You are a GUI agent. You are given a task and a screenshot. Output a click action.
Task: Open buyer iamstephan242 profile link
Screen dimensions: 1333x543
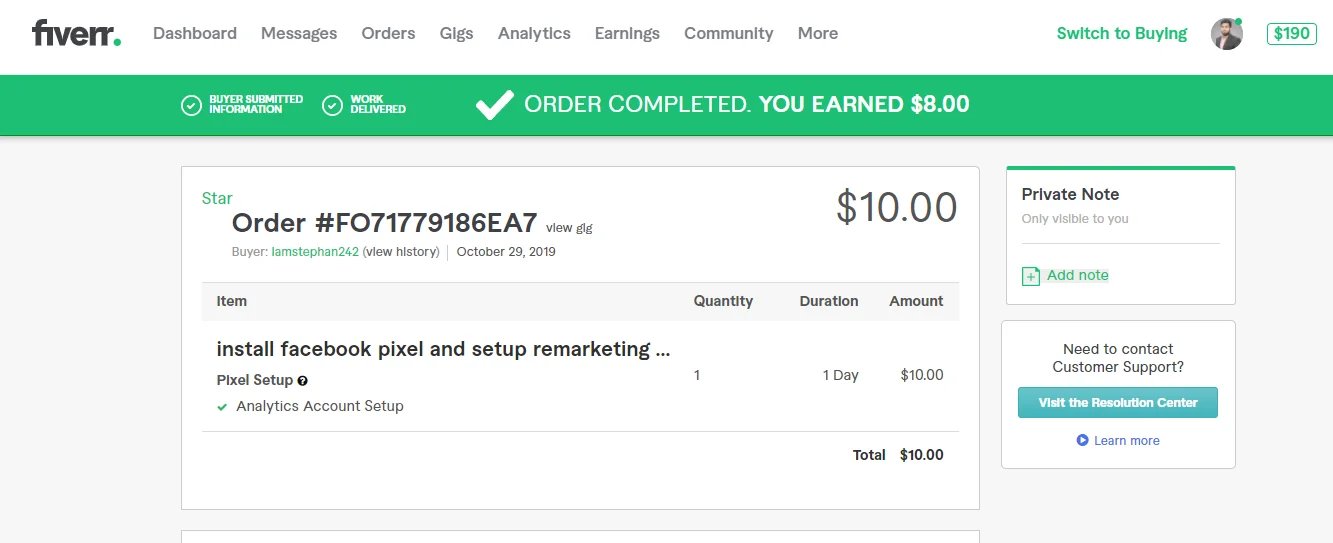tap(315, 252)
